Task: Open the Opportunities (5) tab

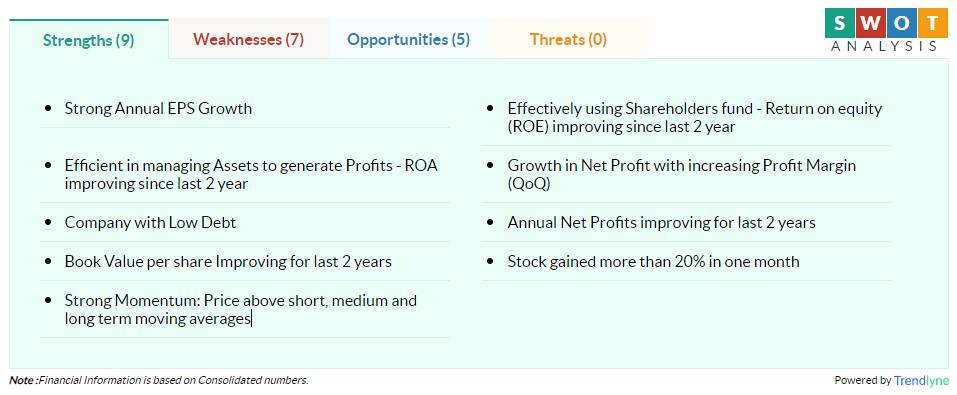Action: [408, 40]
